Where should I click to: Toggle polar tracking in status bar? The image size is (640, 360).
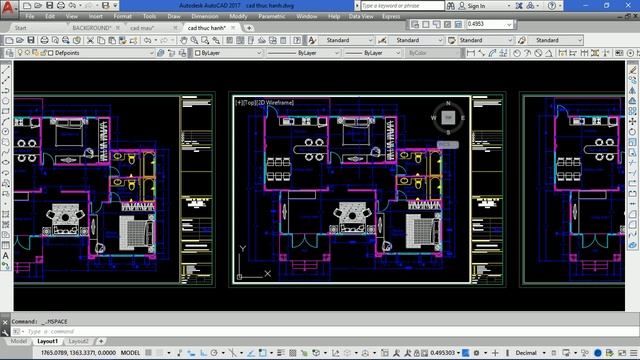pos(214,353)
